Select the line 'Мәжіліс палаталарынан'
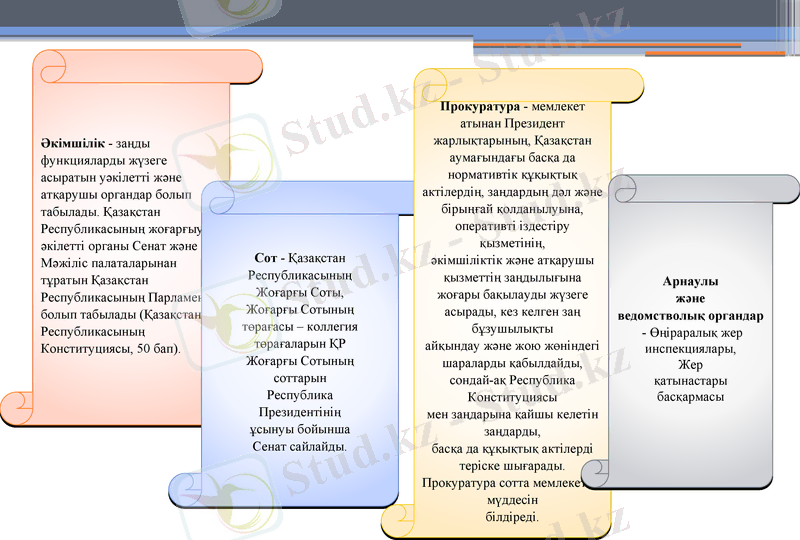This screenshot has width=800, height=540. click(109, 263)
